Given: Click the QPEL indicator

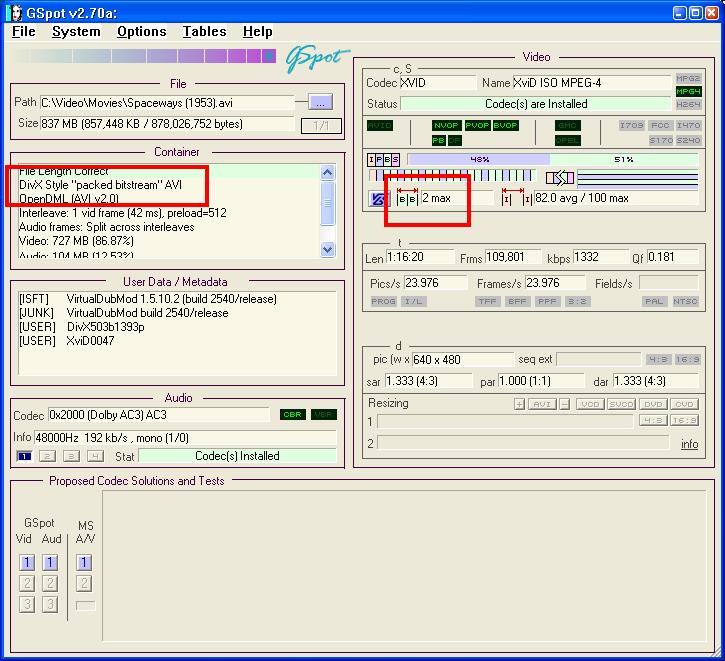Looking at the screenshot, I should tap(567, 140).
